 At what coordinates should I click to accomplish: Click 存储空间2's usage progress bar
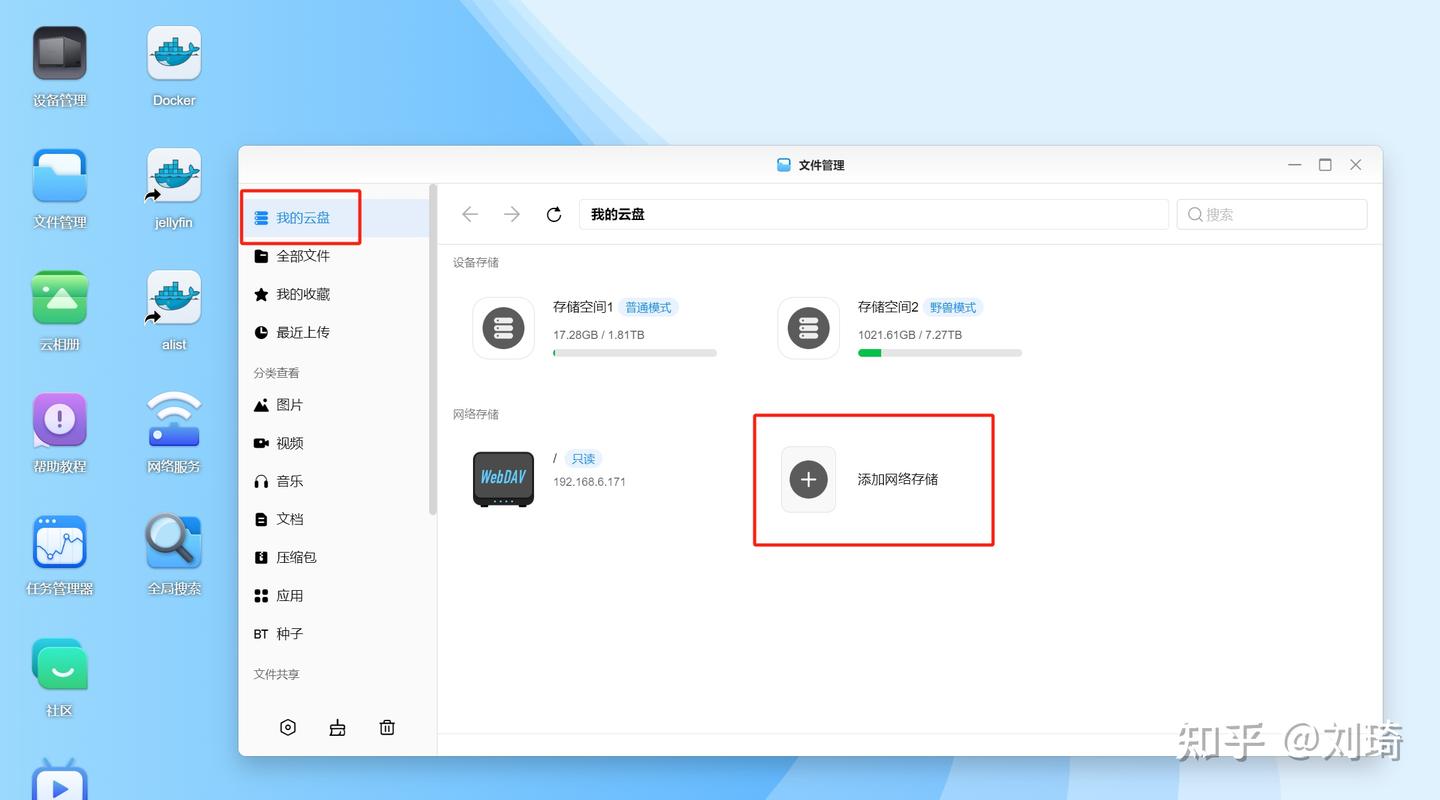click(938, 352)
